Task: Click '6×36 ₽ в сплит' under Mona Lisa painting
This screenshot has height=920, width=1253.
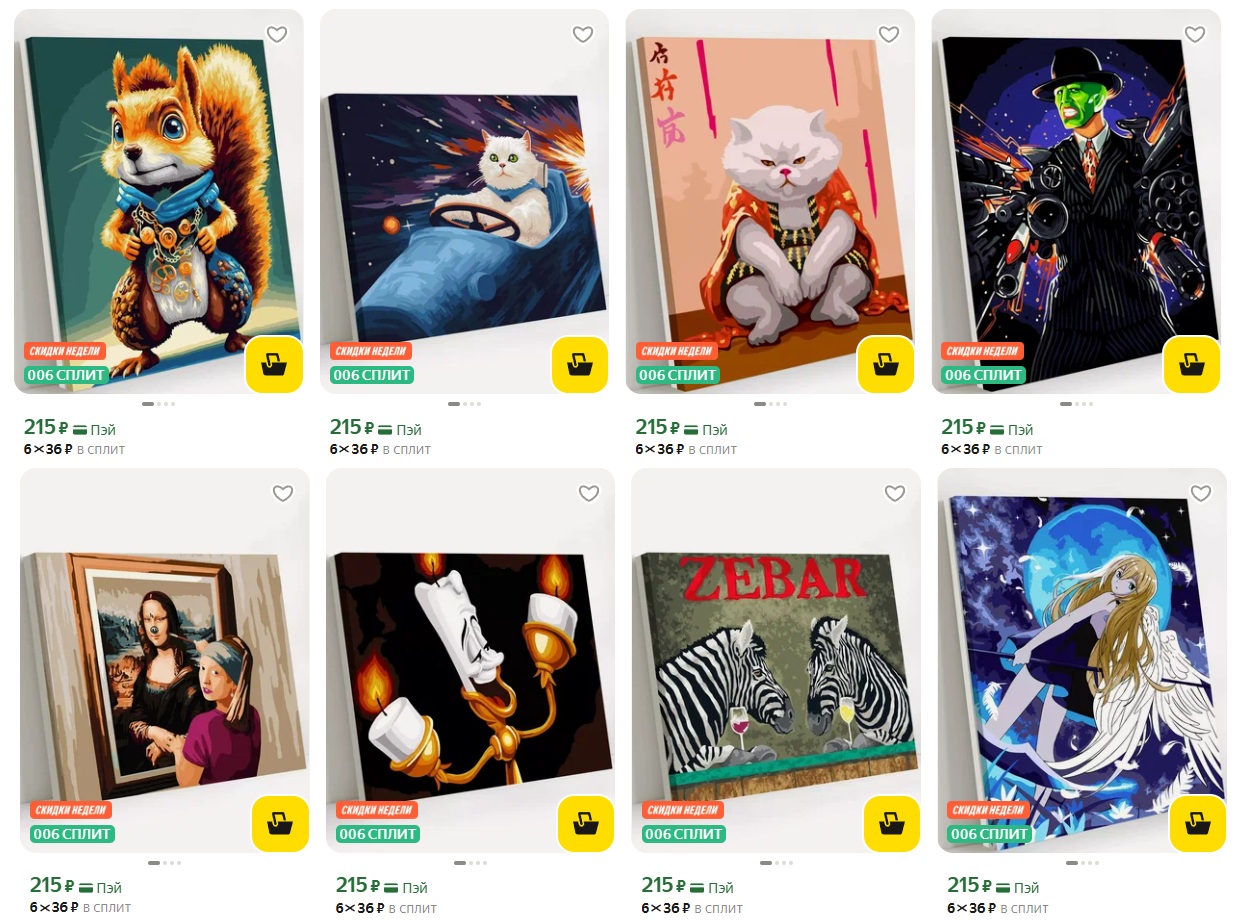Action: 81,908
